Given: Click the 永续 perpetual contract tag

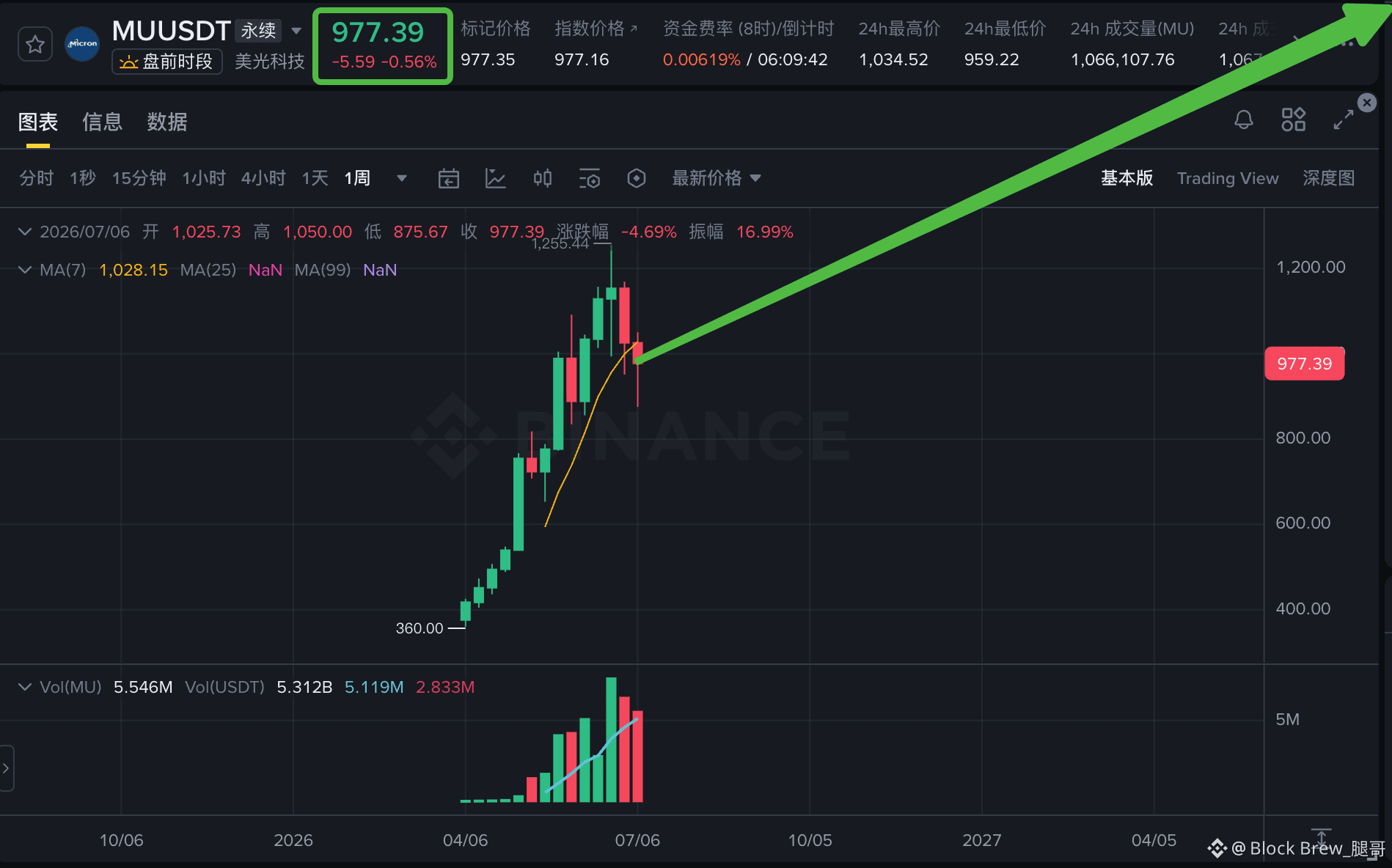Looking at the screenshot, I should [259, 31].
